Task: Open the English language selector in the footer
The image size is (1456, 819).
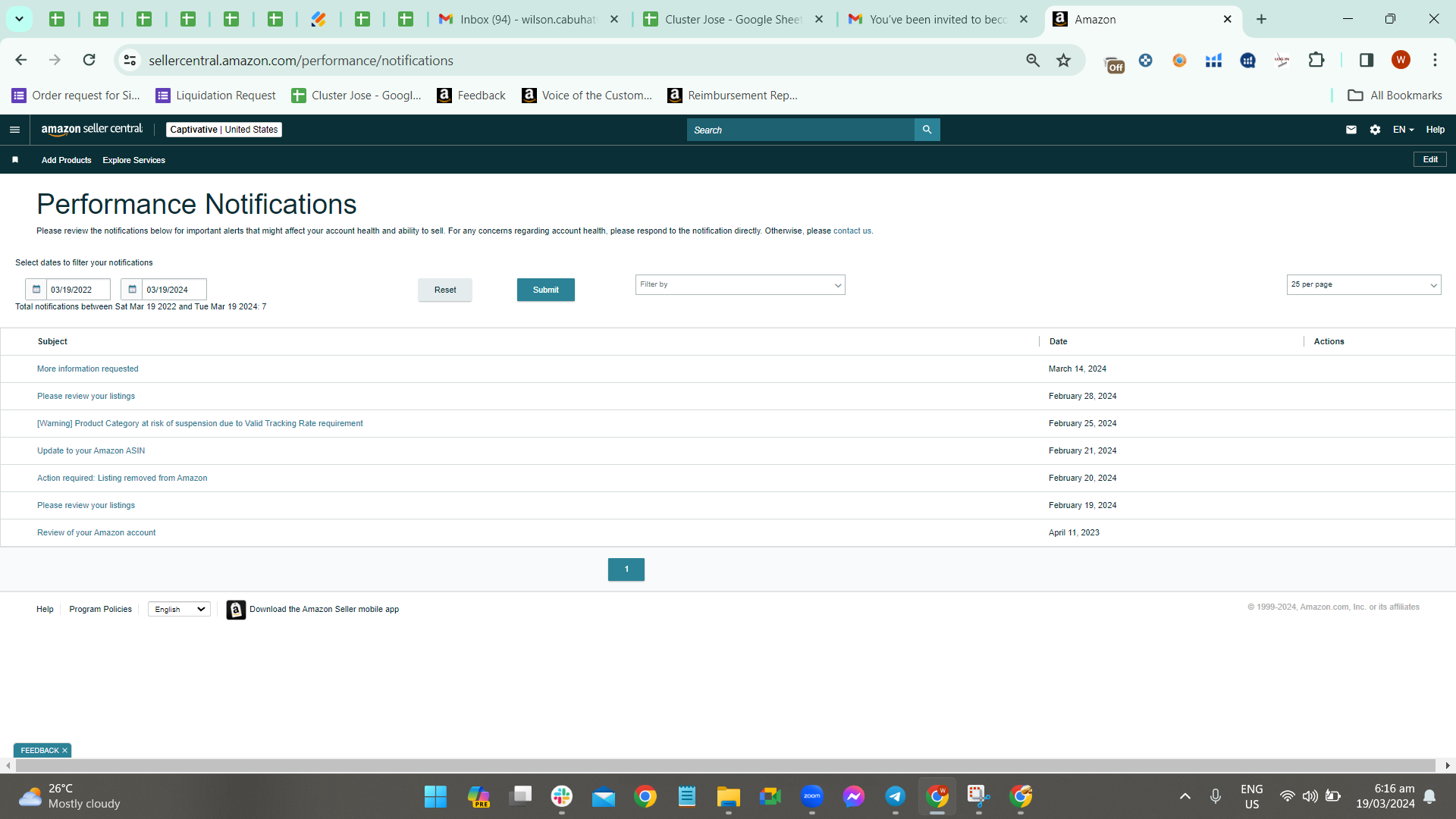Action: click(x=179, y=610)
